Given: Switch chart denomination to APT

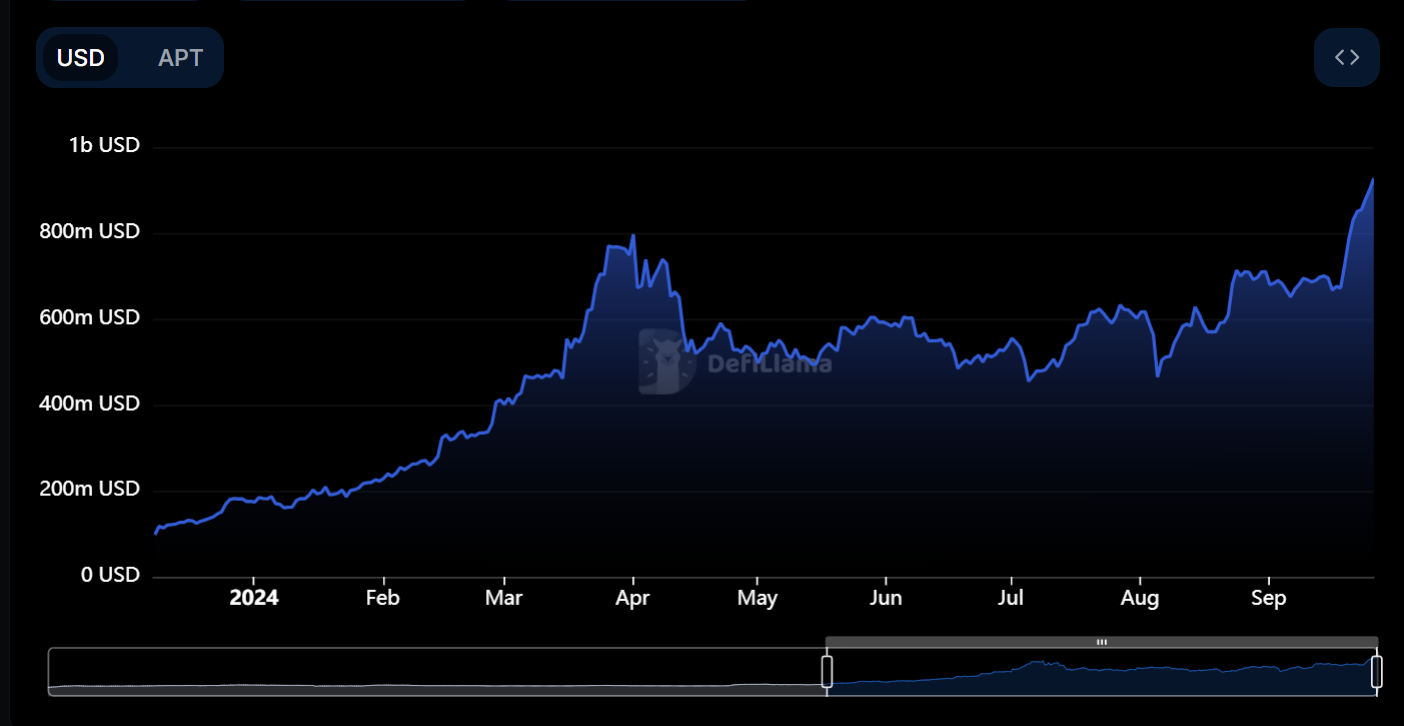Looking at the screenshot, I should [x=180, y=58].
